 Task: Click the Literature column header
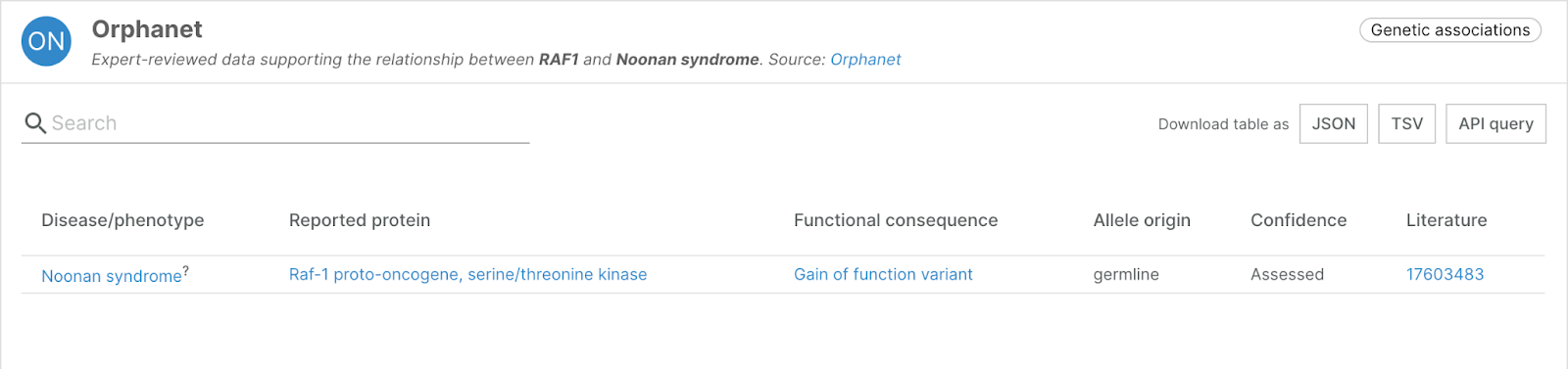[x=1446, y=220]
